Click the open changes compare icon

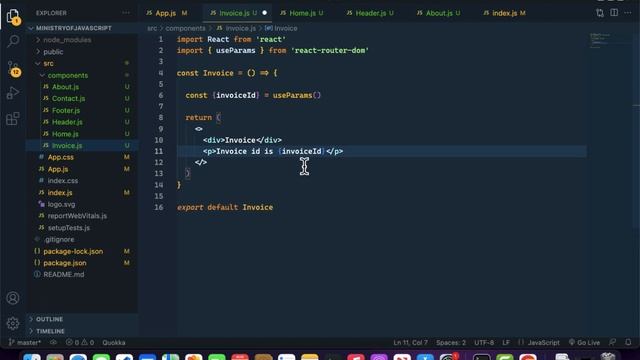point(600,13)
